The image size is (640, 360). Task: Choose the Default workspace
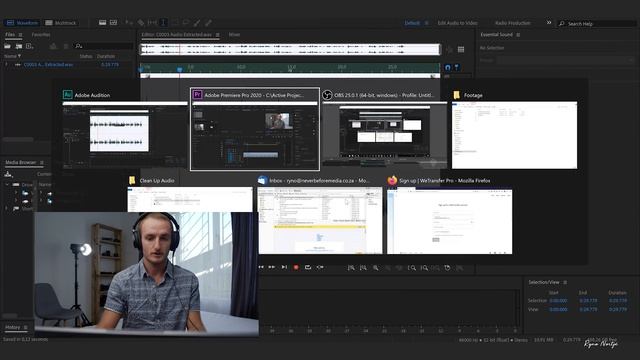coord(412,23)
